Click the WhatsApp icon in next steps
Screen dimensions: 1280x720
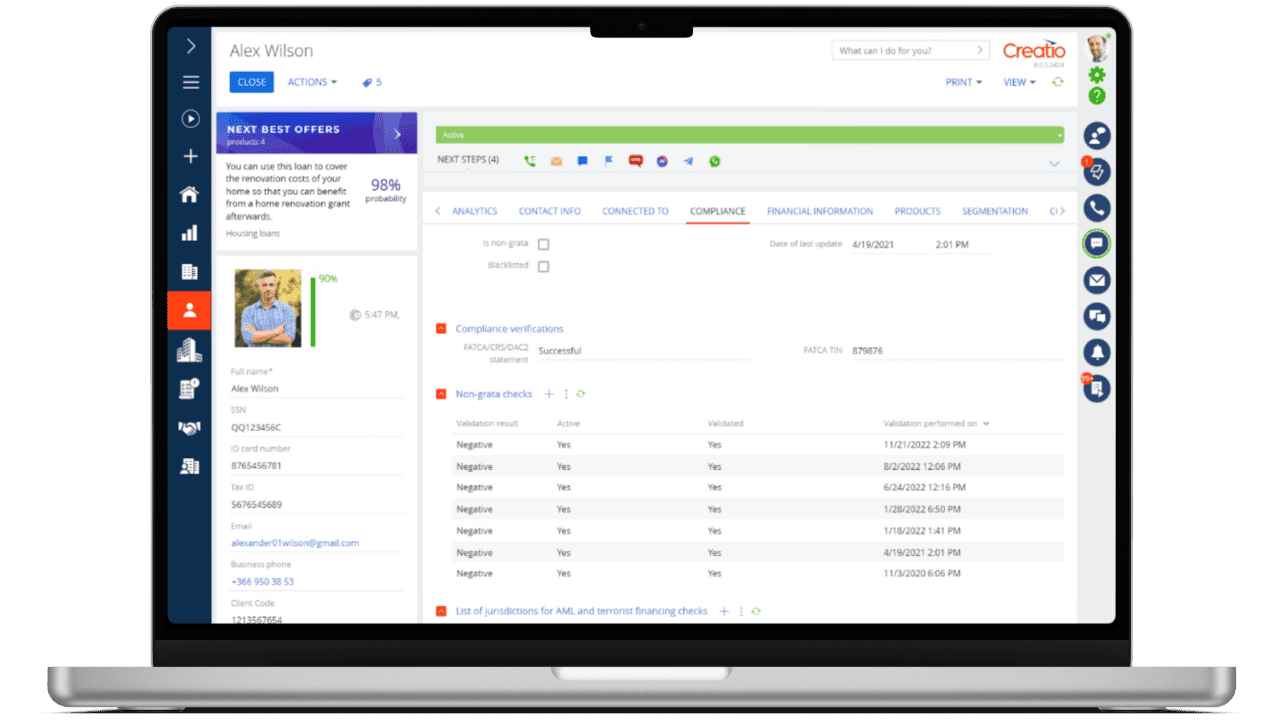pos(714,161)
